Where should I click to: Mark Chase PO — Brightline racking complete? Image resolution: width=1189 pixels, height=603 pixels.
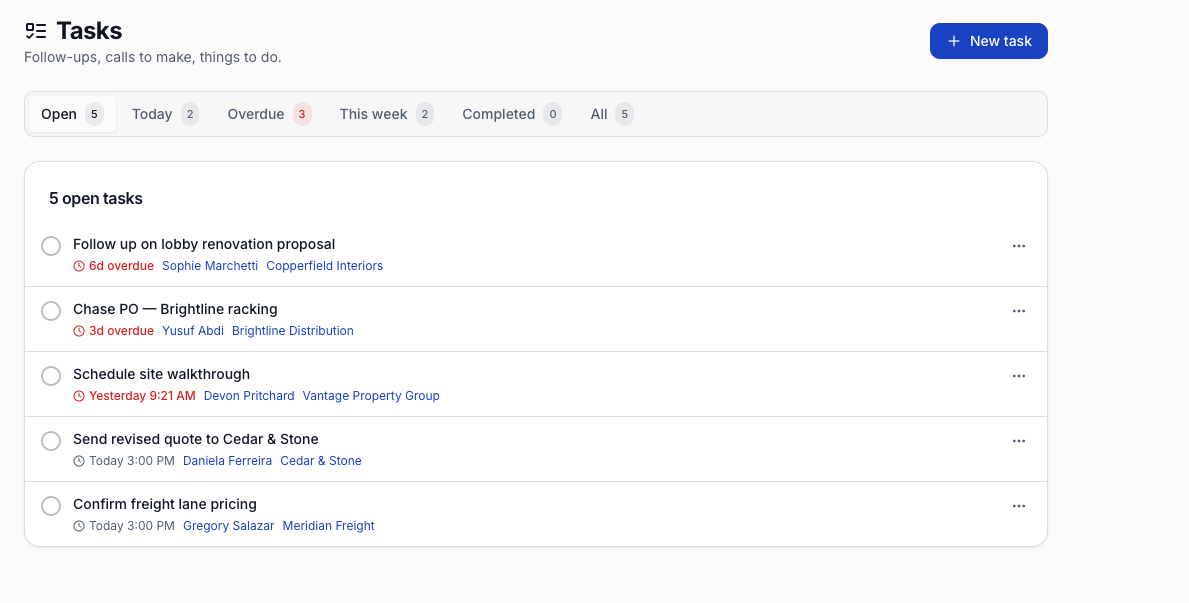[x=51, y=311]
